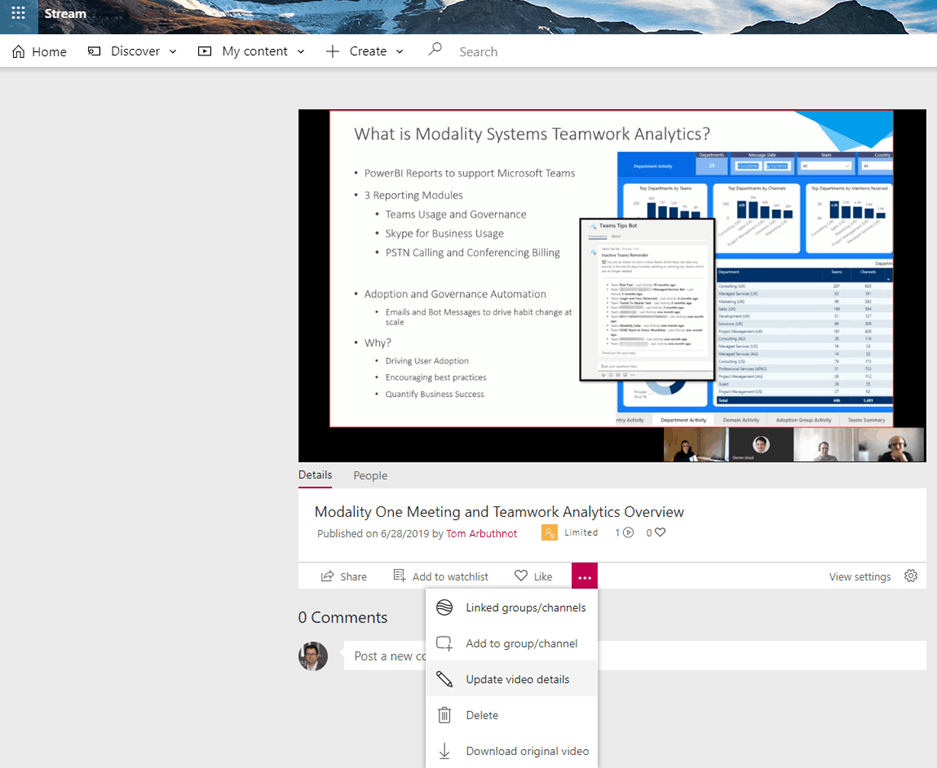Viewport: 937px width, 768px height.
Task: Select Linked groups/channels from menu
Action: (525, 607)
